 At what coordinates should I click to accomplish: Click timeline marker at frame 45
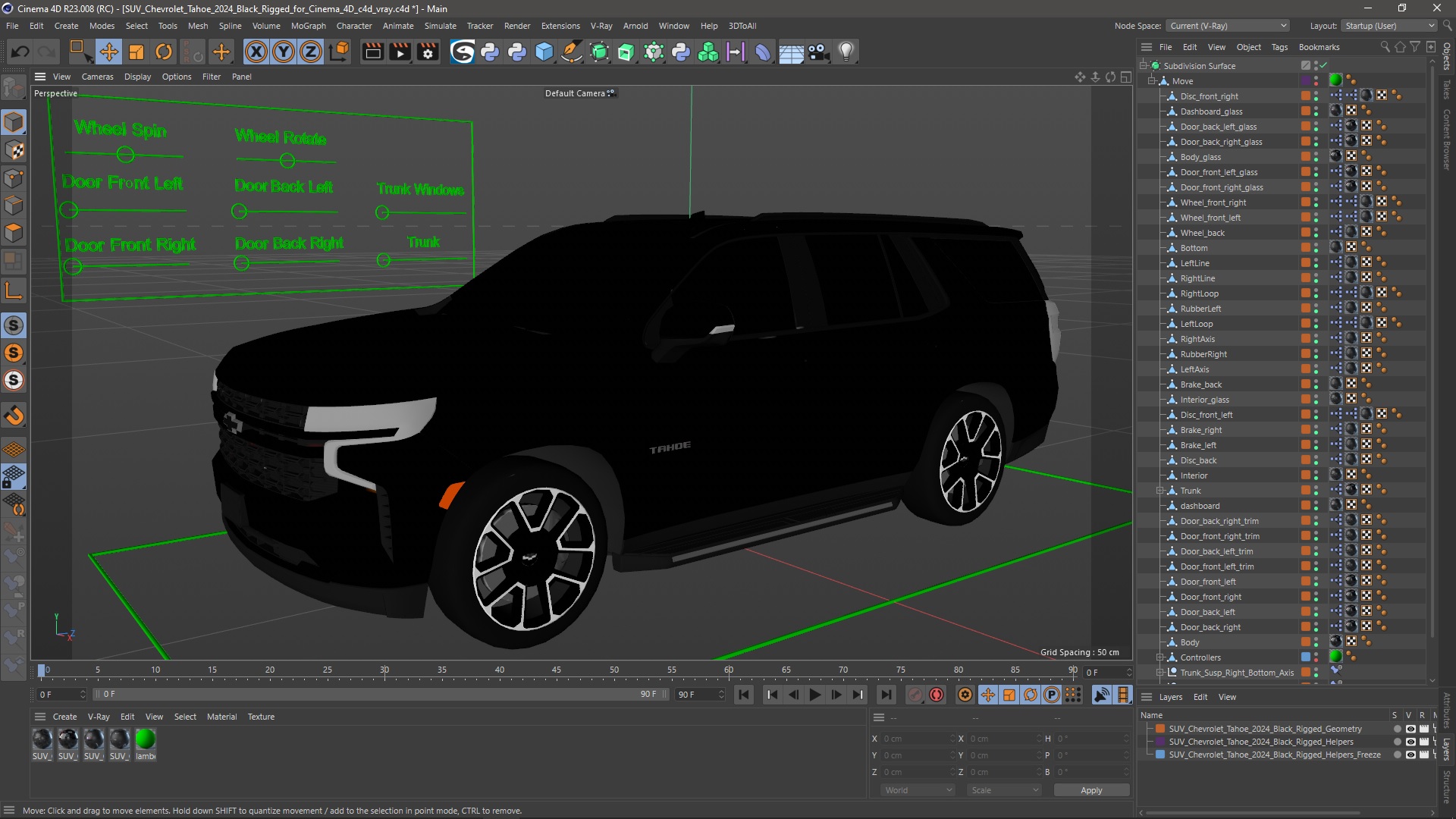tap(557, 670)
